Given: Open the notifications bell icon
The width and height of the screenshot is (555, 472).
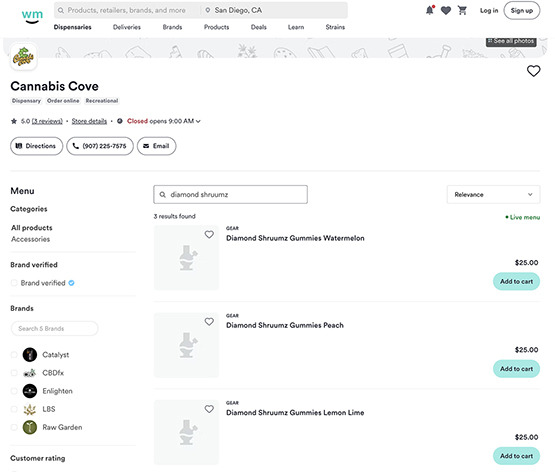Looking at the screenshot, I should (x=429, y=10).
